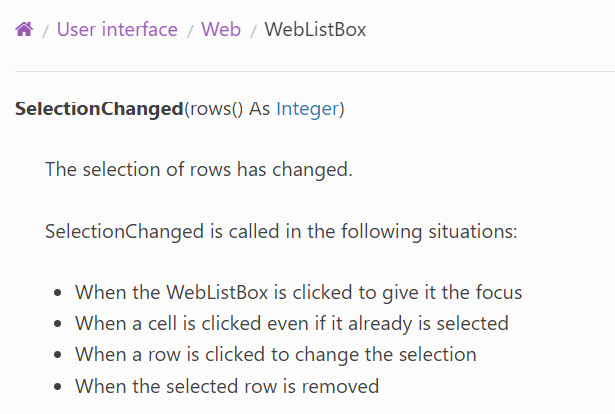Click the slash separator between User interface and Web
The height and width of the screenshot is (414, 615).
click(x=190, y=30)
